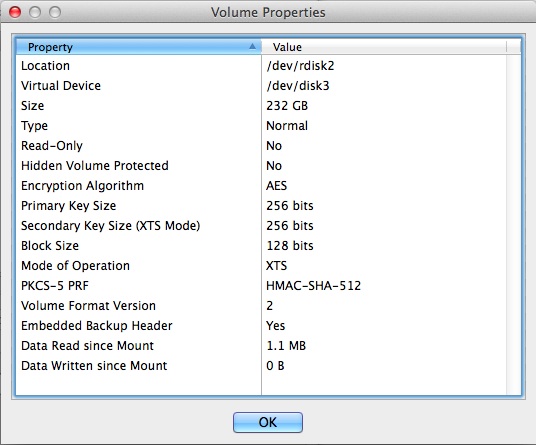Close the Volume Properties window
This screenshot has height=445, width=536.
[x=15, y=12]
